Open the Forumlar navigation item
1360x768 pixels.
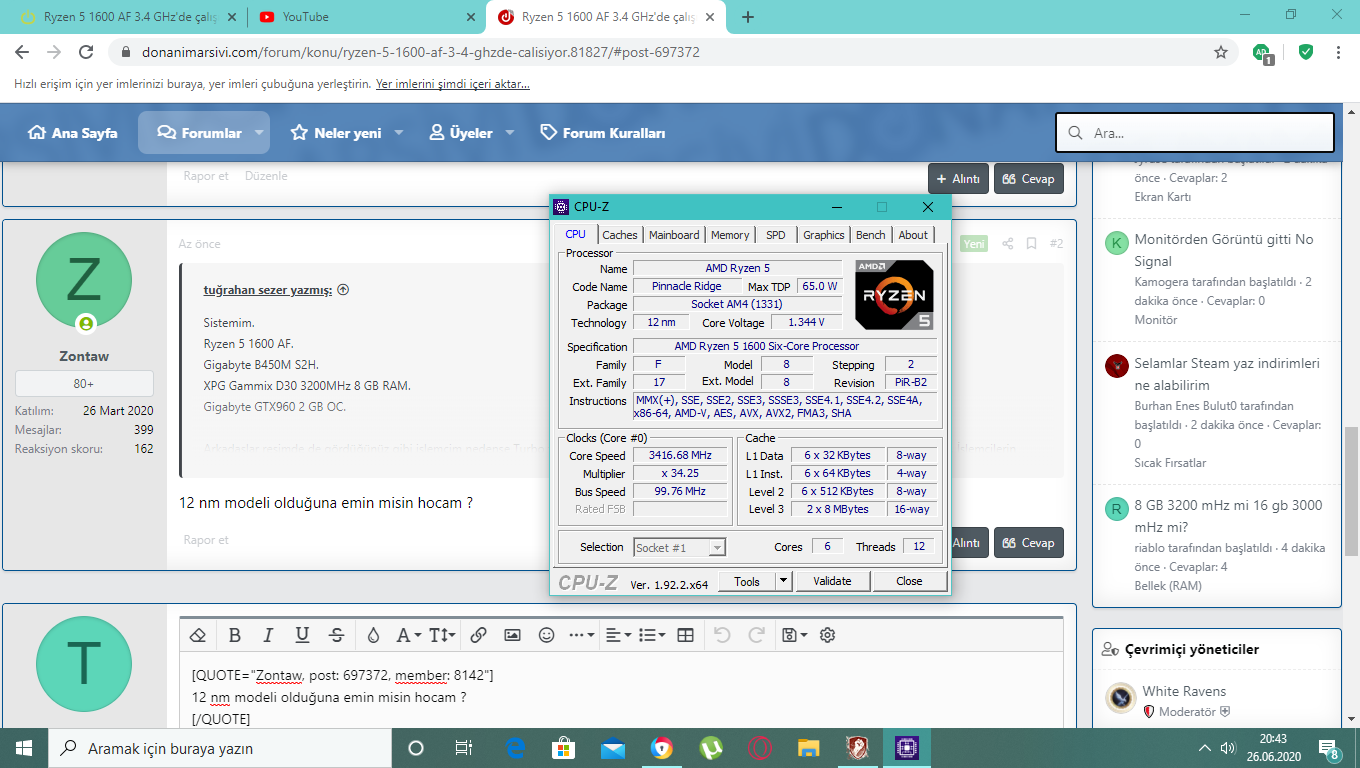[x=199, y=133]
